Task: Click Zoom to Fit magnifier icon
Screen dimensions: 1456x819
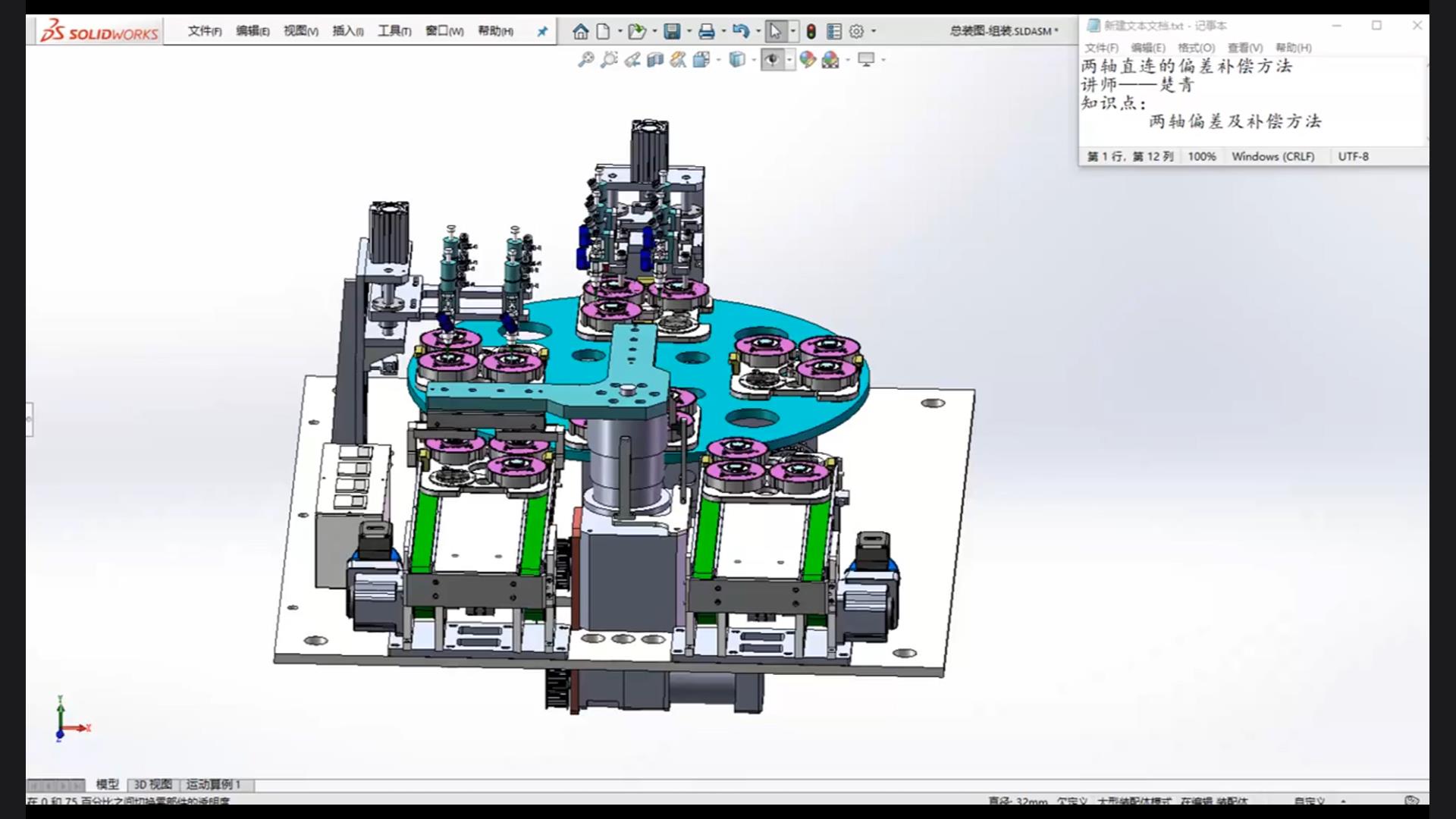Action: [585, 59]
